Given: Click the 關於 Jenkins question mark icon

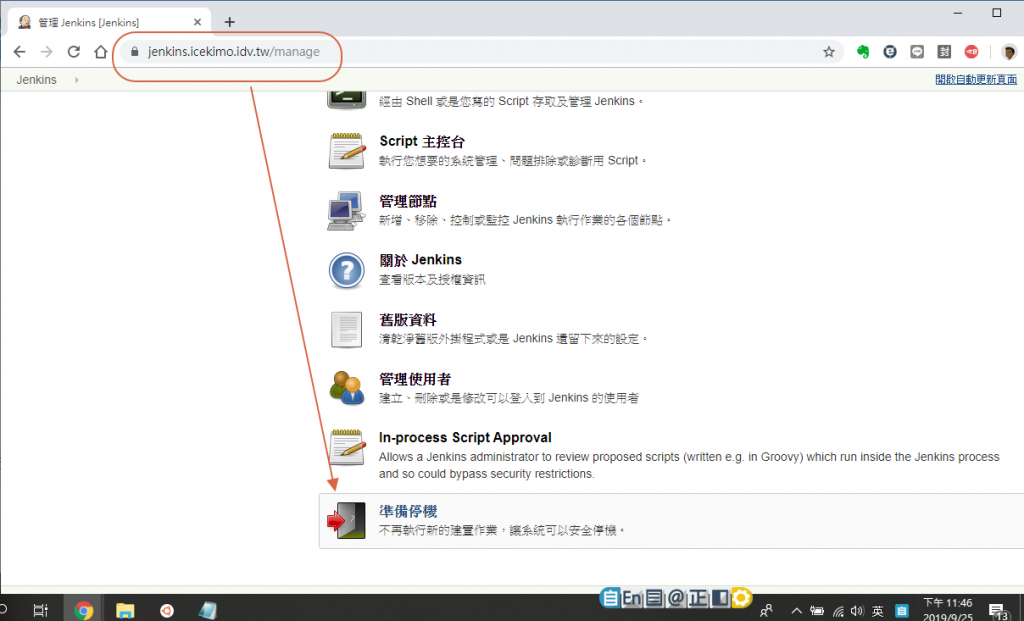Looking at the screenshot, I should (x=346, y=270).
